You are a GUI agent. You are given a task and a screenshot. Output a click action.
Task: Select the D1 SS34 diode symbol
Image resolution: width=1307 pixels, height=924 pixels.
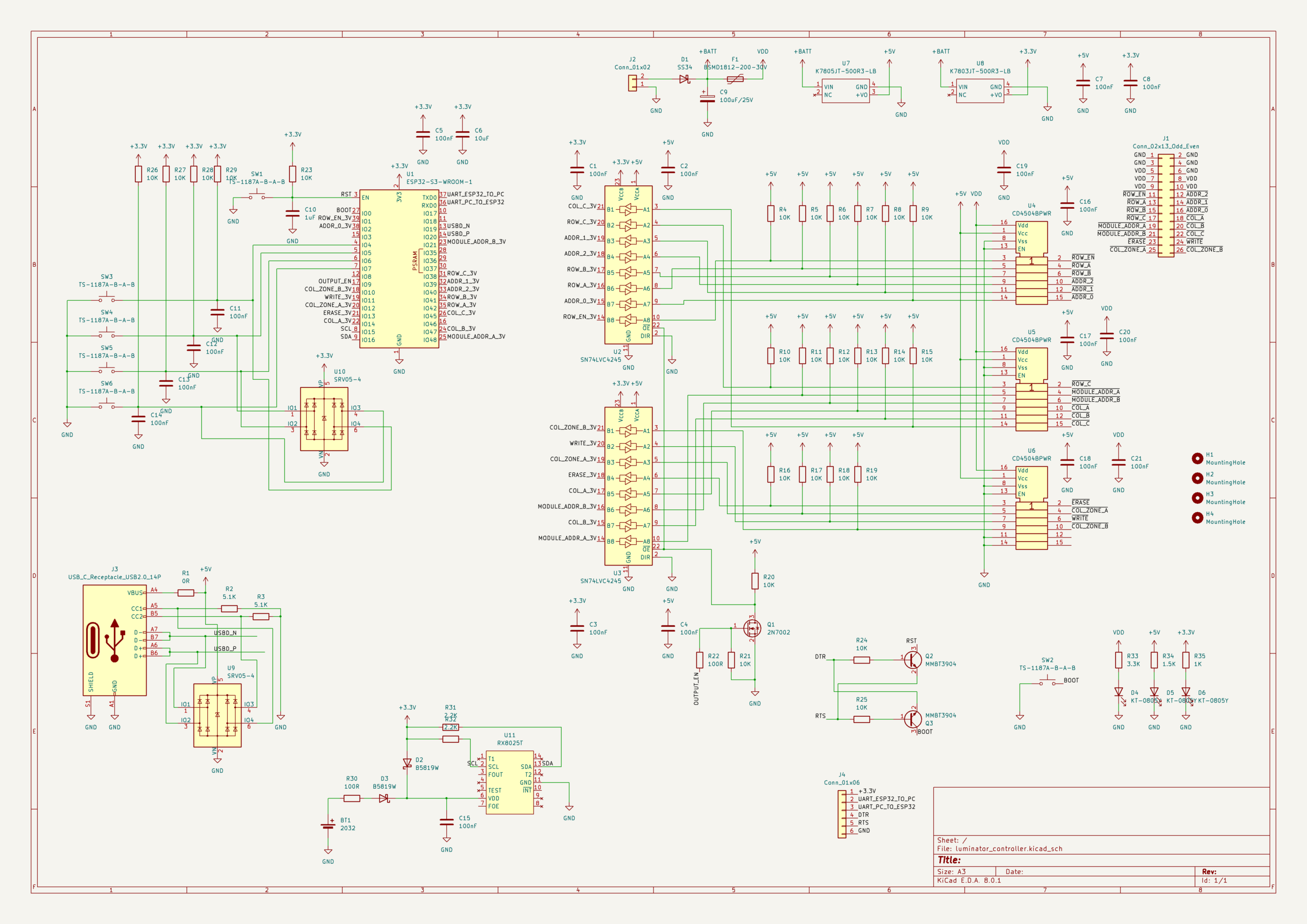(684, 79)
